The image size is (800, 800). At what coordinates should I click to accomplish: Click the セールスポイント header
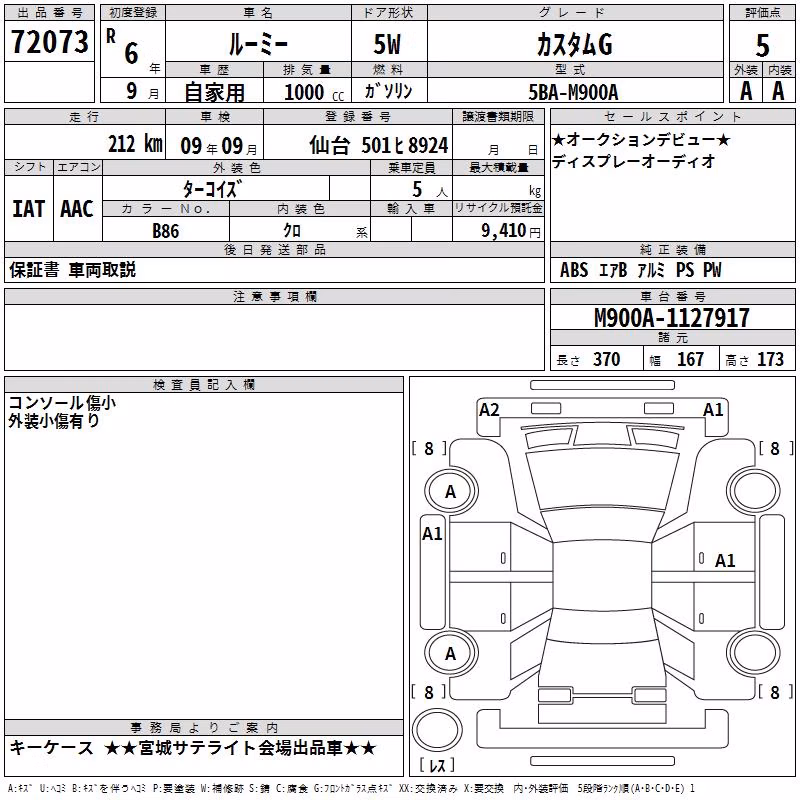(x=672, y=117)
